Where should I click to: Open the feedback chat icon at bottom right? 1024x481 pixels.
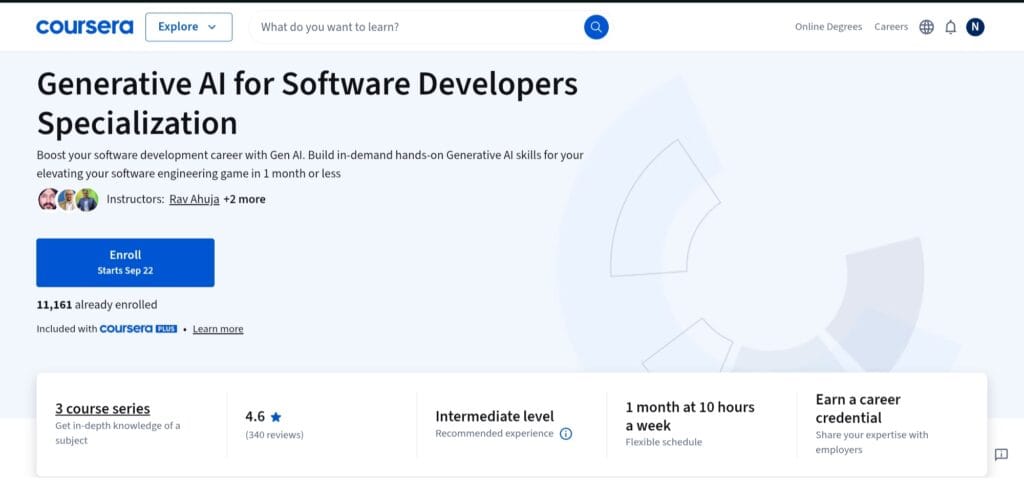tap(1001, 454)
